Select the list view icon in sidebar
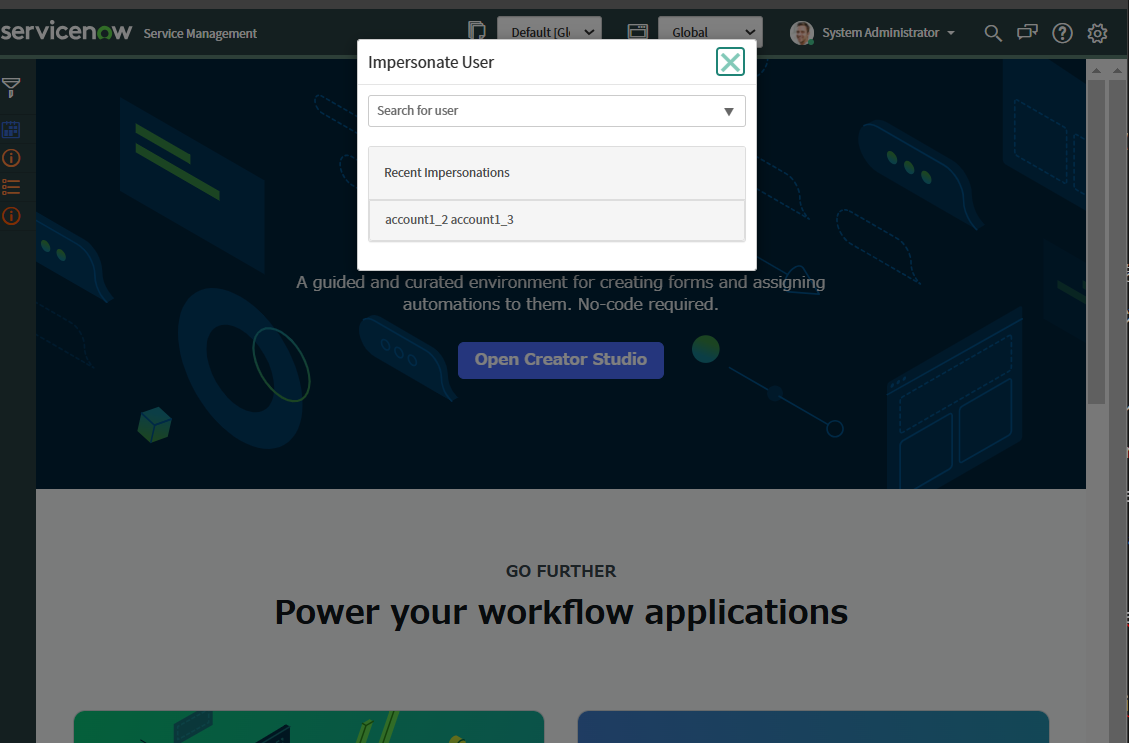Screen dimensions: 1129x743 pos(11,186)
